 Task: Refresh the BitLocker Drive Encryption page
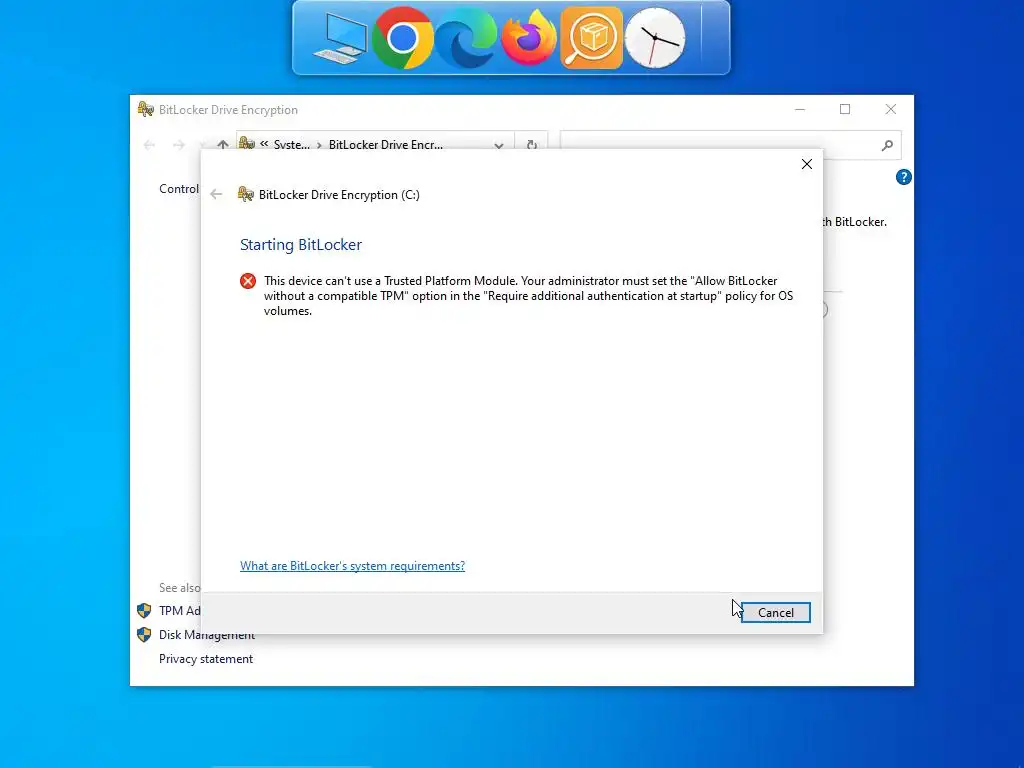click(x=532, y=145)
